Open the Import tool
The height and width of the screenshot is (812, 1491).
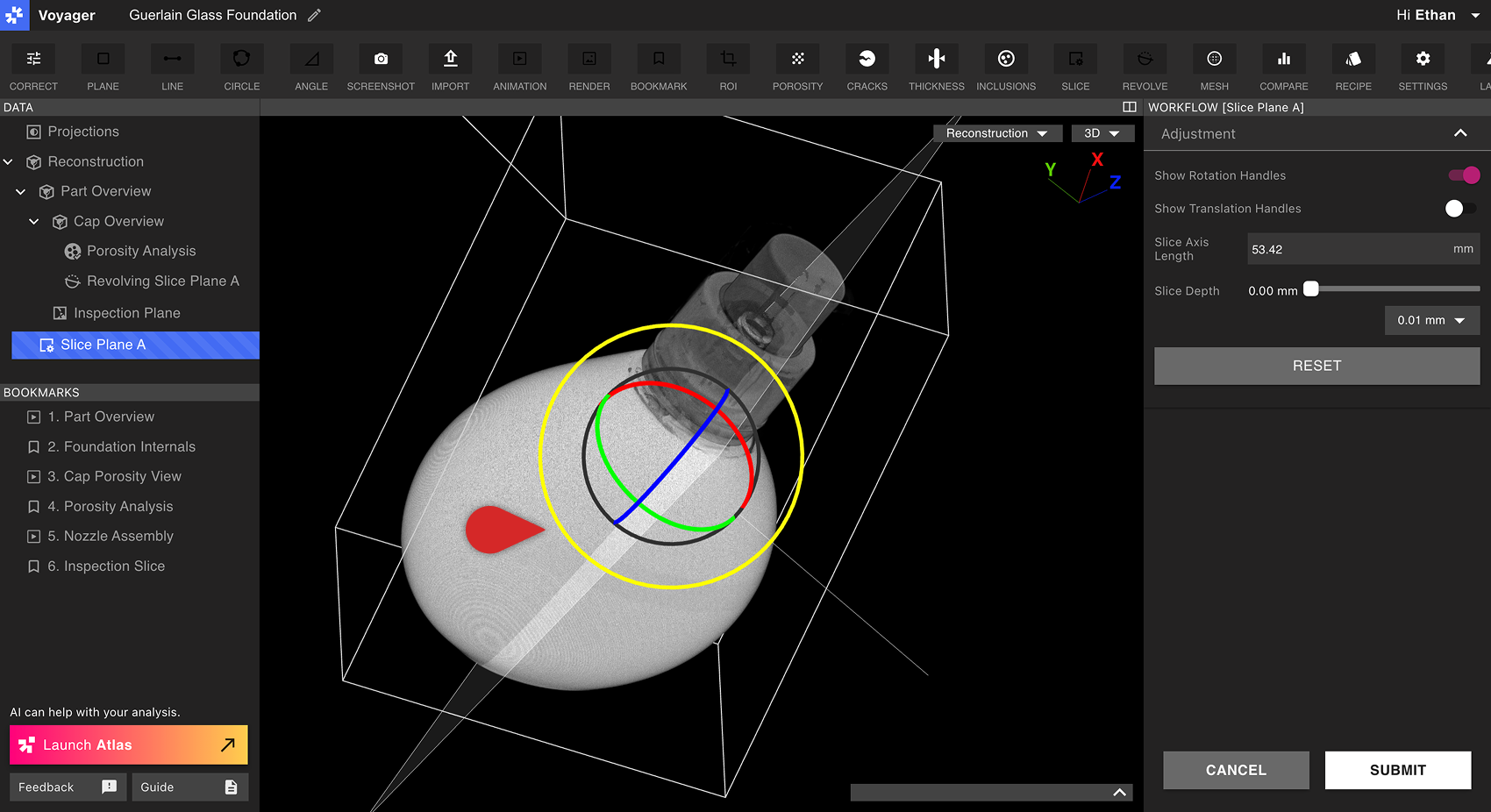[451, 68]
